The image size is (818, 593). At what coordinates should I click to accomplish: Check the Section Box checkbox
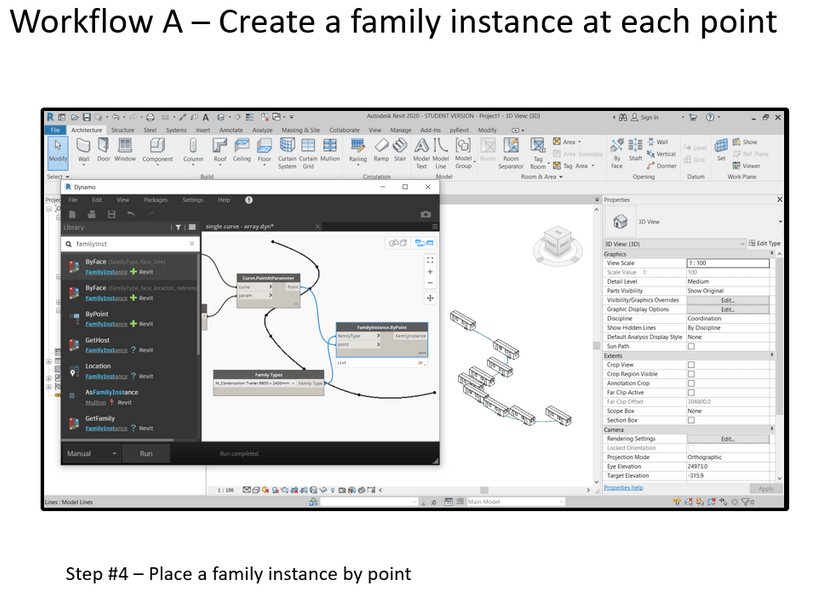[691, 420]
